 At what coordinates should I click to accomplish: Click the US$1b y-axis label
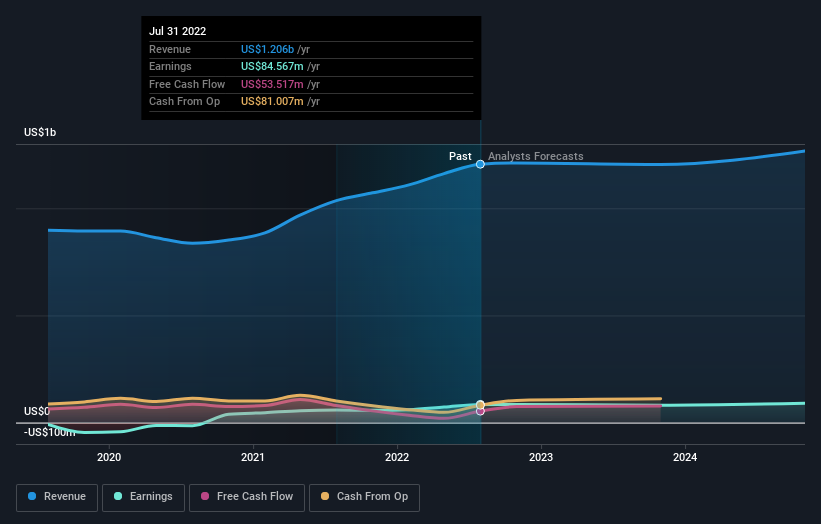pyautogui.click(x=40, y=132)
